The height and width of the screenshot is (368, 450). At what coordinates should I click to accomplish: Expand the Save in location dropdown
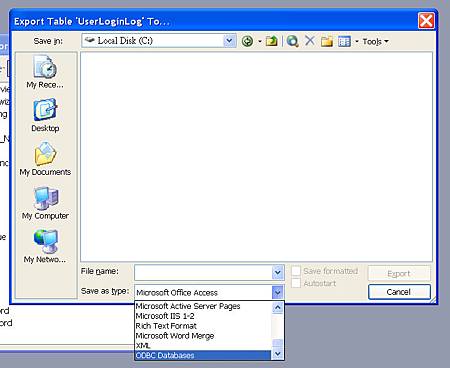pos(229,41)
